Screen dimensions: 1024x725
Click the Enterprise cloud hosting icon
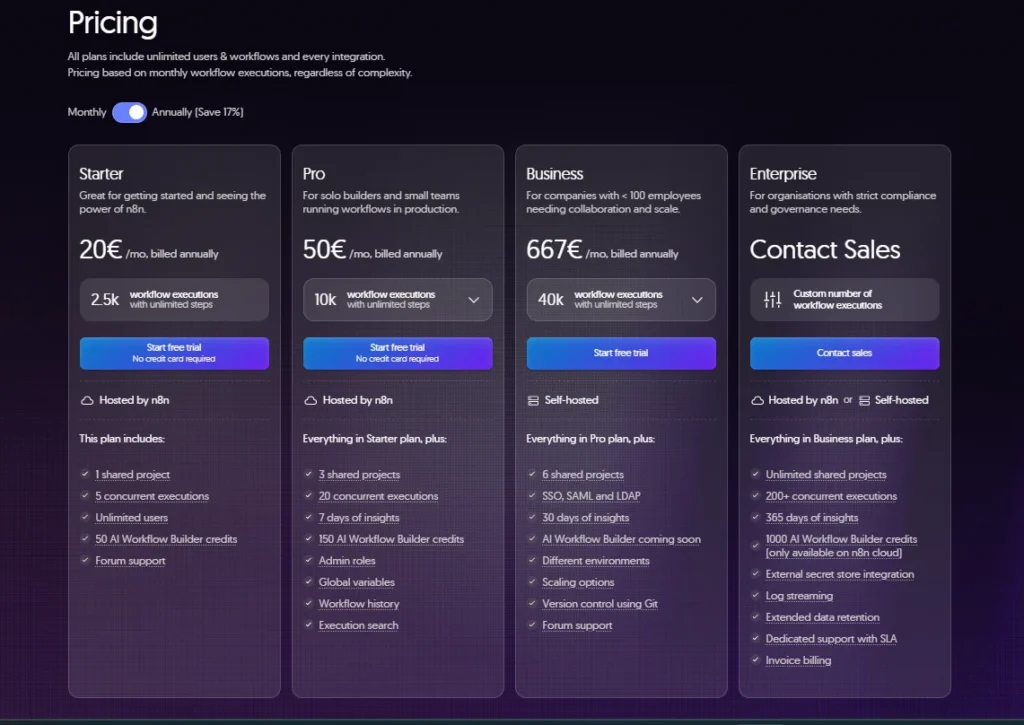[x=758, y=400]
